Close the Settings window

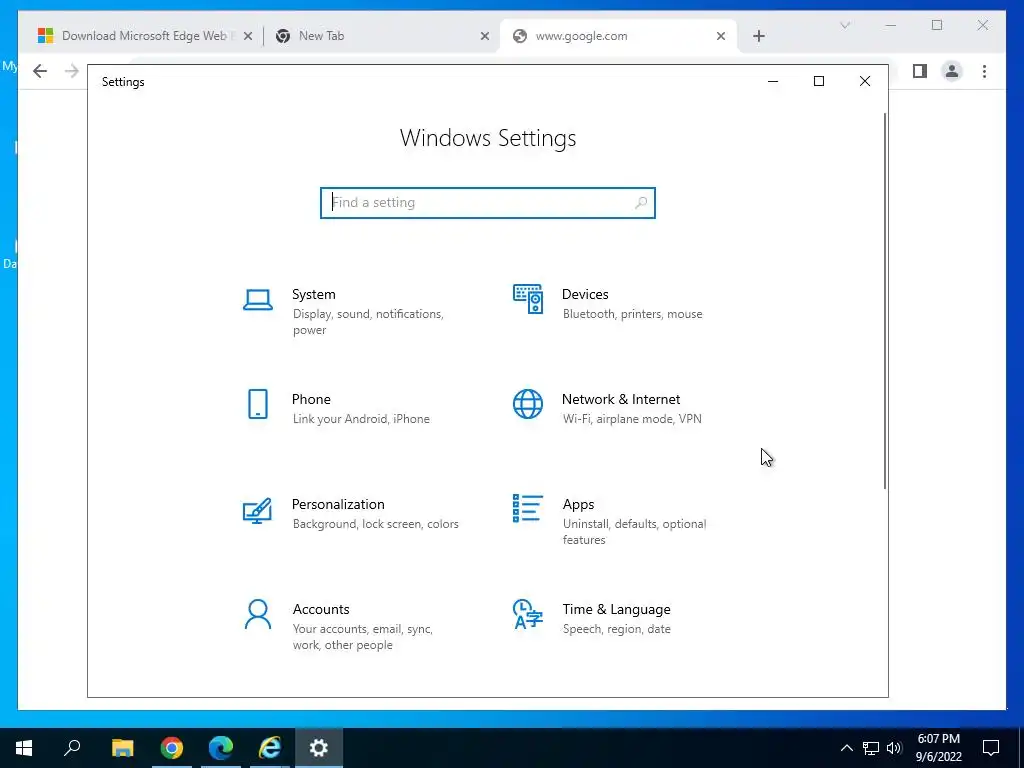click(865, 81)
